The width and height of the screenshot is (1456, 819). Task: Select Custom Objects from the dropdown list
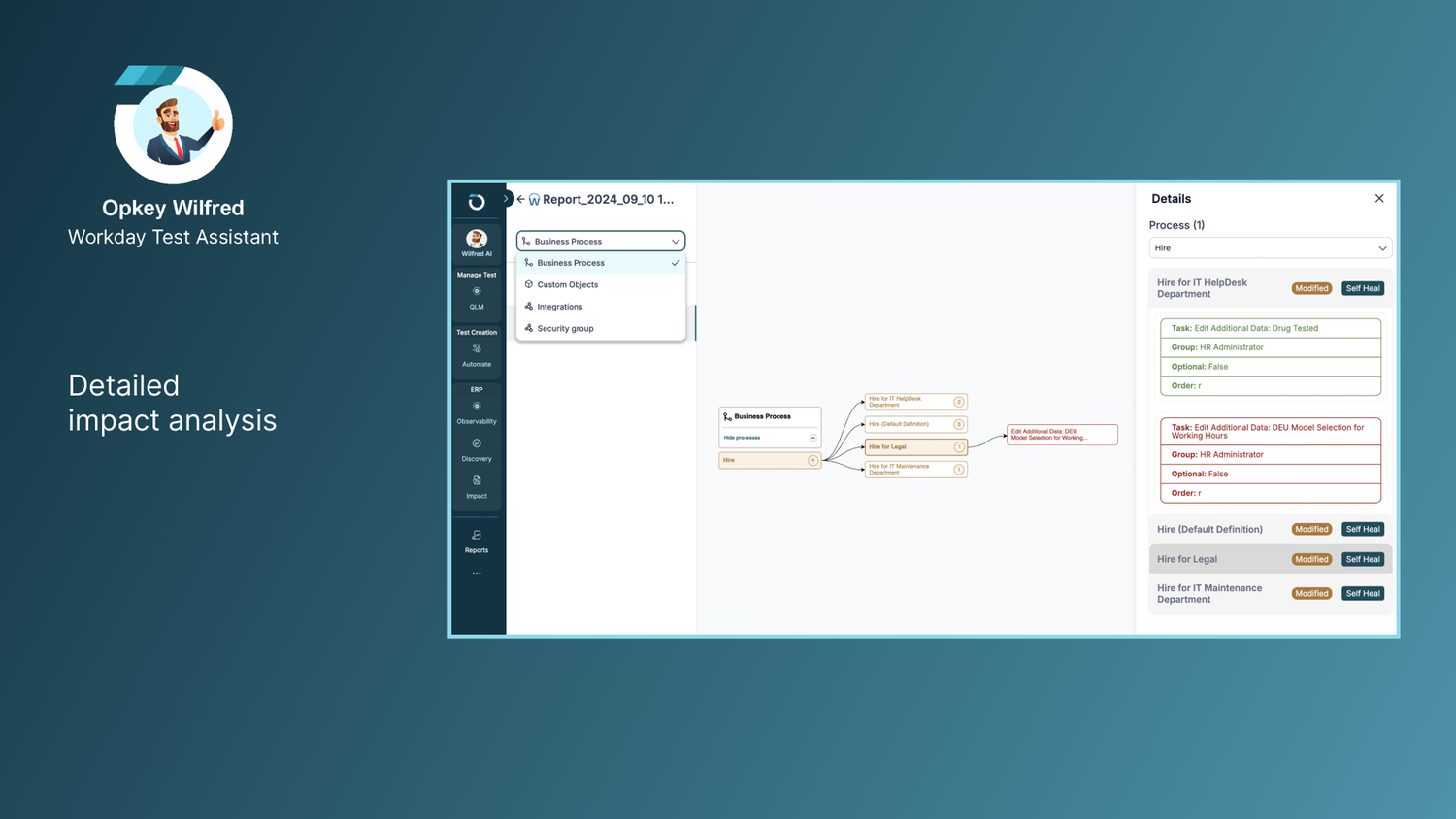tap(568, 284)
